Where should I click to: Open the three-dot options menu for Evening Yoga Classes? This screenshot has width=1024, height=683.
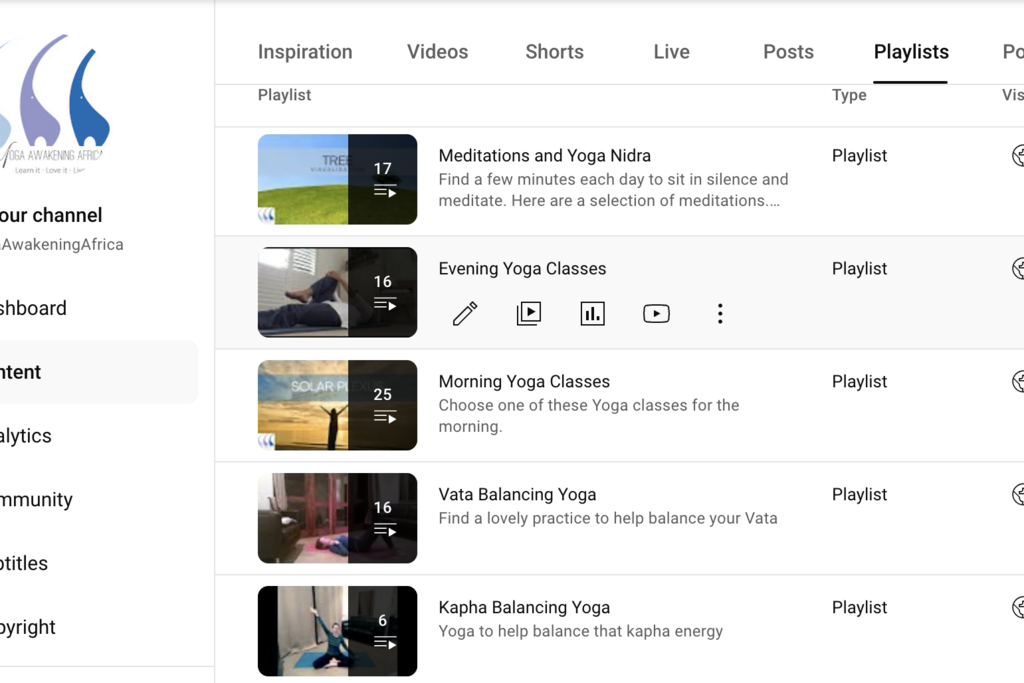pos(720,314)
